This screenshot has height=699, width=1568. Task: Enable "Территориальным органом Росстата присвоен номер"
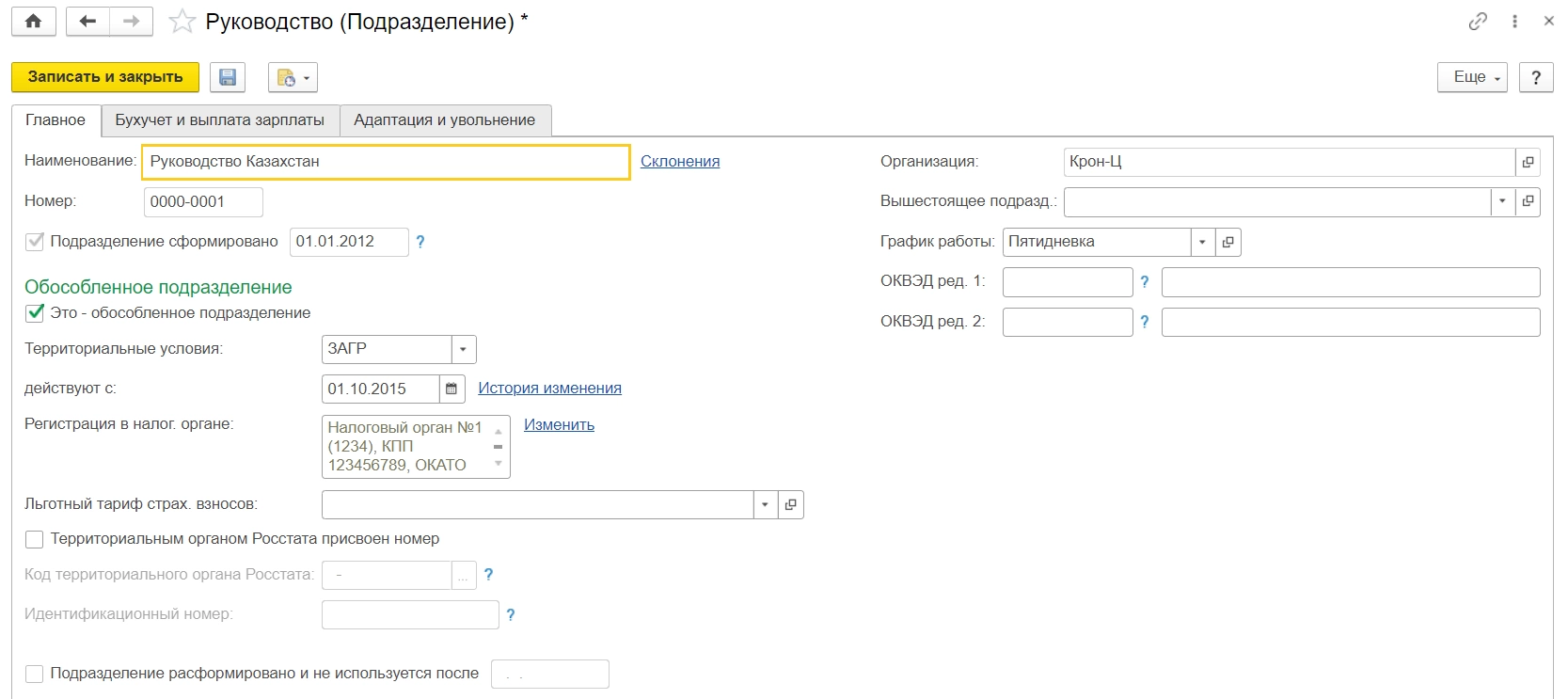35,539
